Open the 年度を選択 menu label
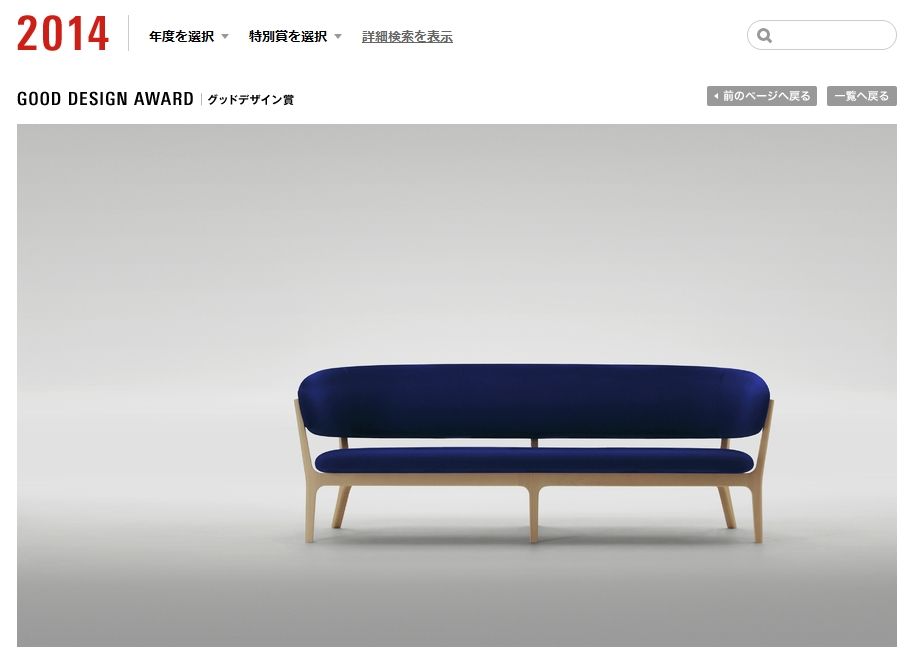Viewport: 912px width, 664px height. [x=181, y=37]
